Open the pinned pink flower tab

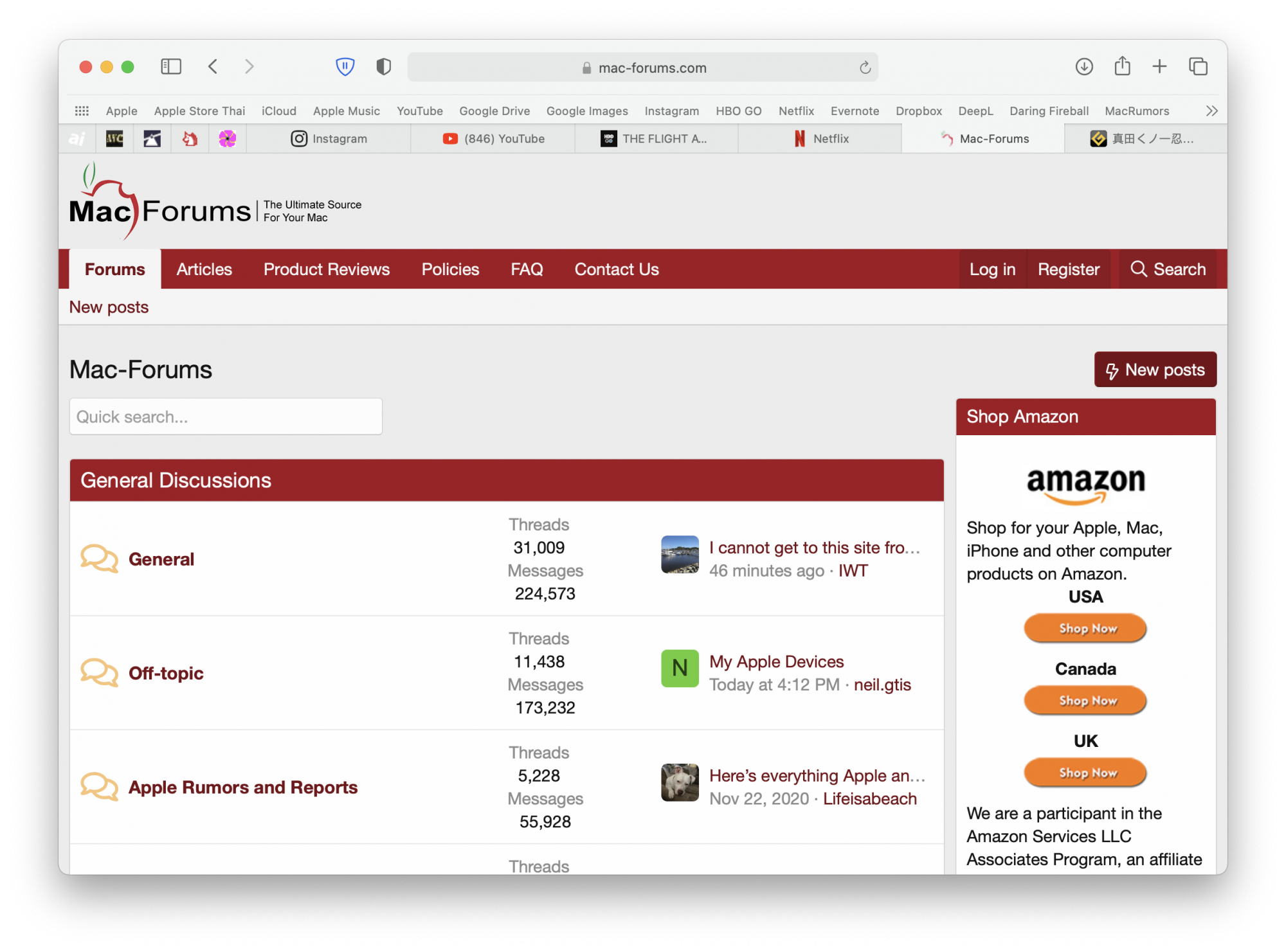point(227,139)
